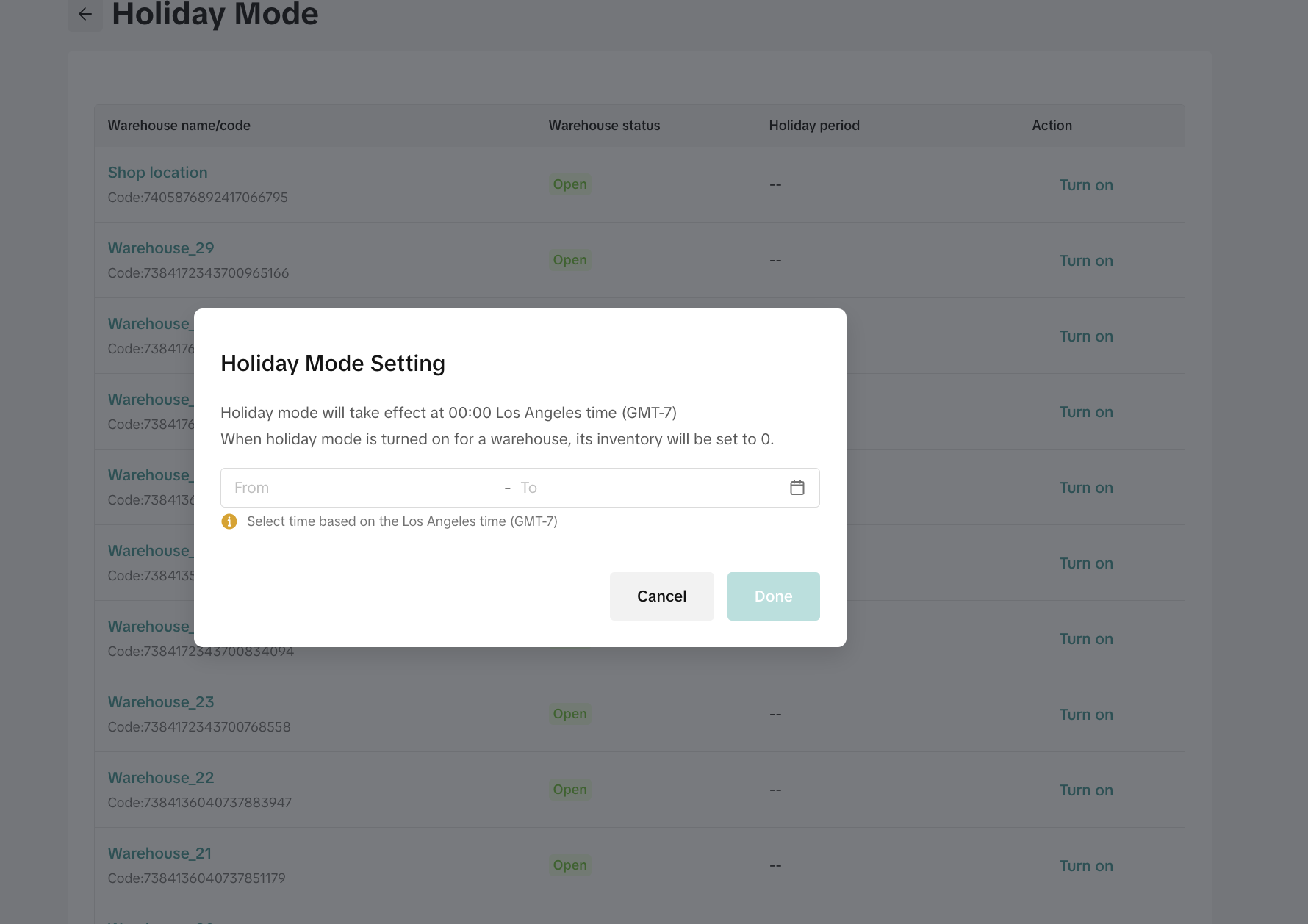Click the orange info icon below date field

[x=229, y=521]
